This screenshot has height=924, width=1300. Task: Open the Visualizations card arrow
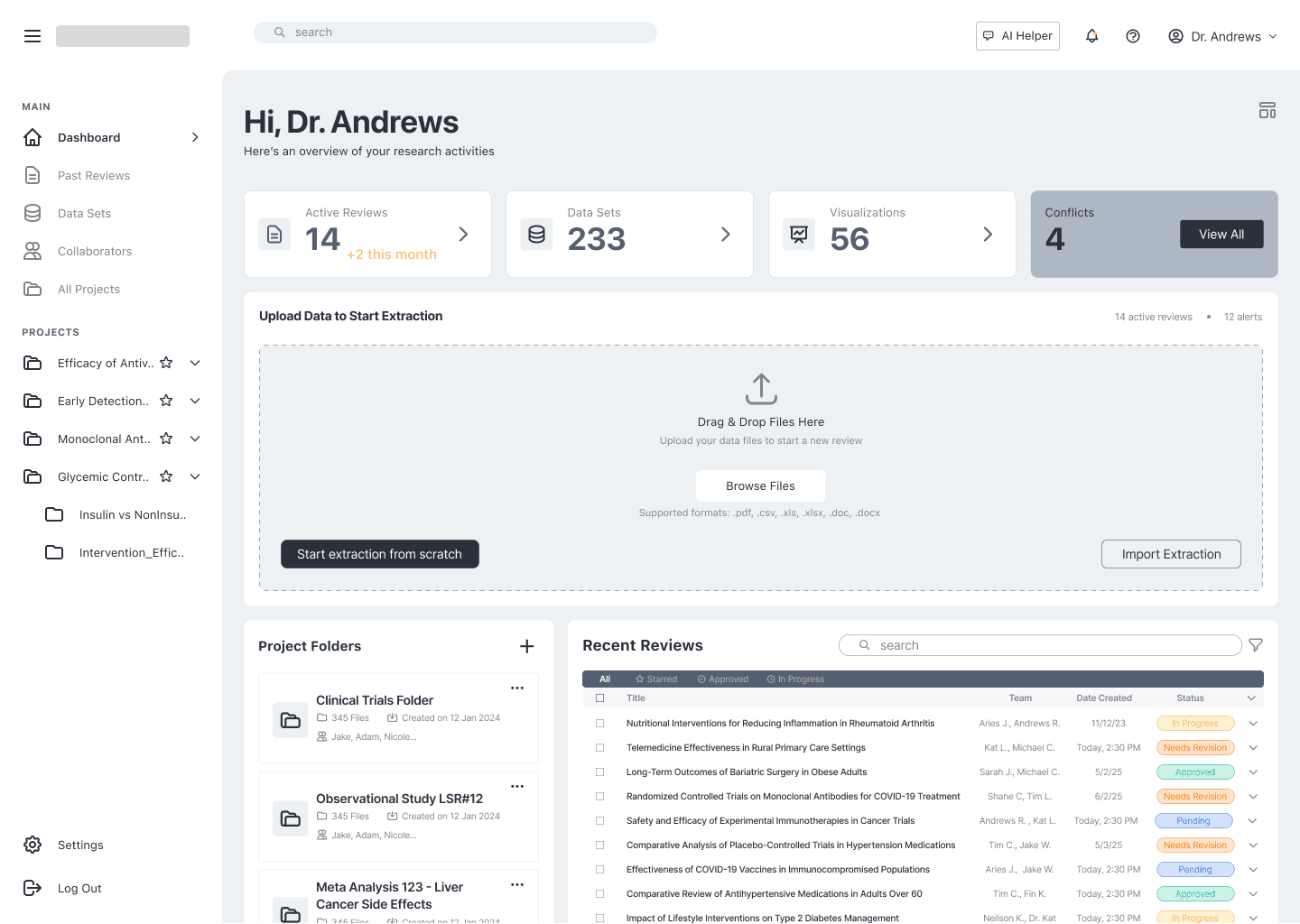coord(988,235)
